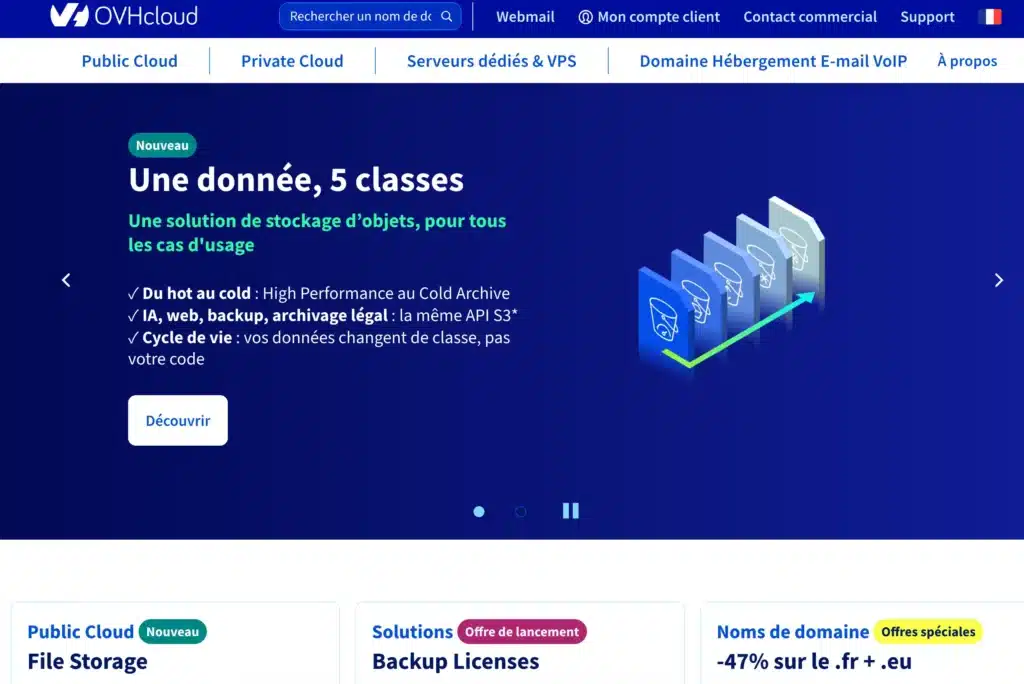Open the À propos menu

click(x=967, y=61)
